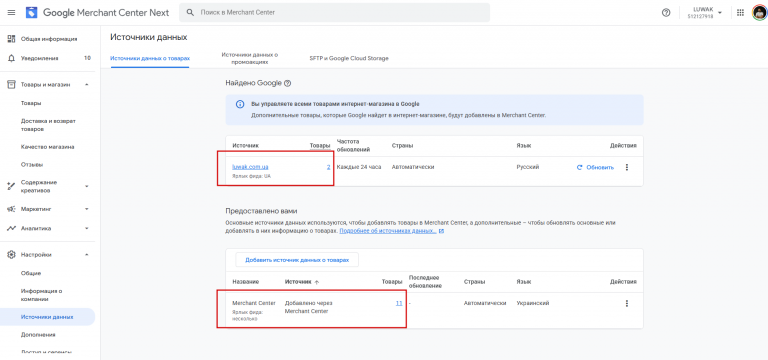Collapse the Товары и магазин section
Viewport: 768px width, 360px height.
tap(87, 85)
